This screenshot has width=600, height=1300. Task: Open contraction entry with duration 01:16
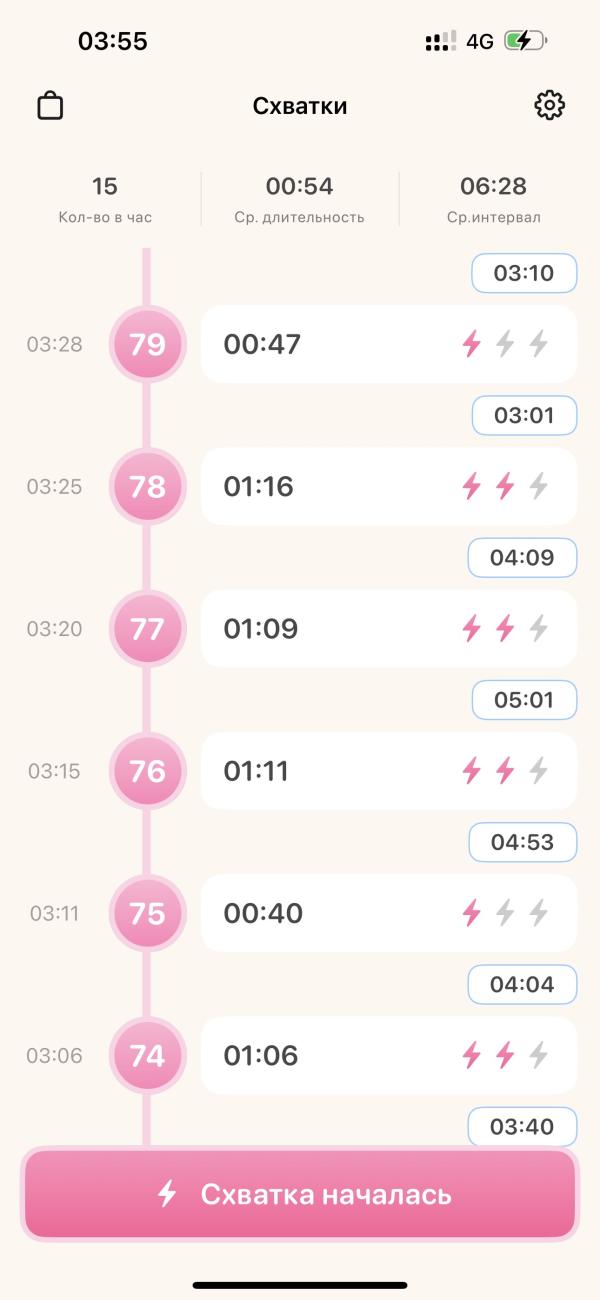(x=320, y=487)
